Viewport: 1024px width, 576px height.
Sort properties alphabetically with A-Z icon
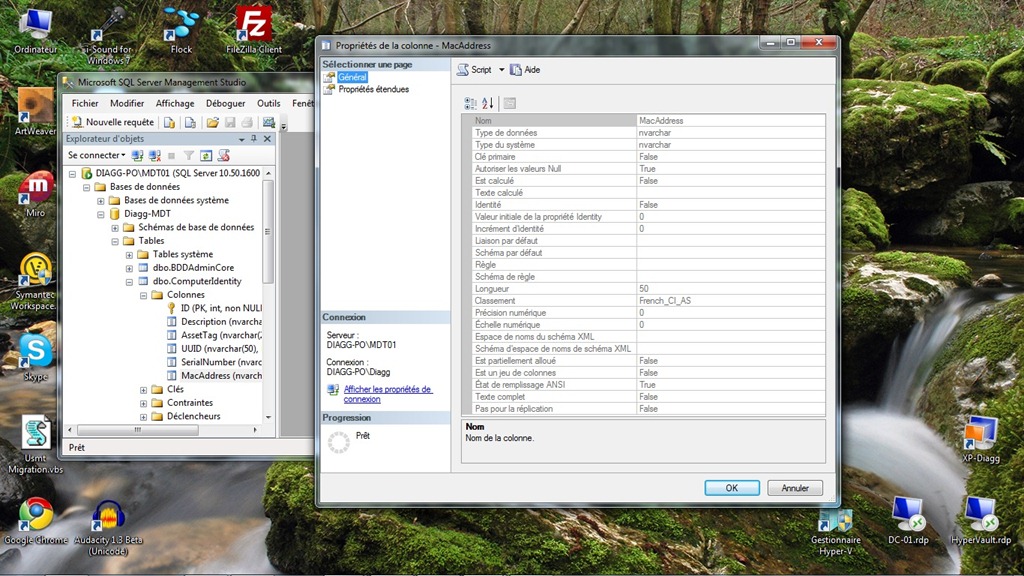(488, 103)
